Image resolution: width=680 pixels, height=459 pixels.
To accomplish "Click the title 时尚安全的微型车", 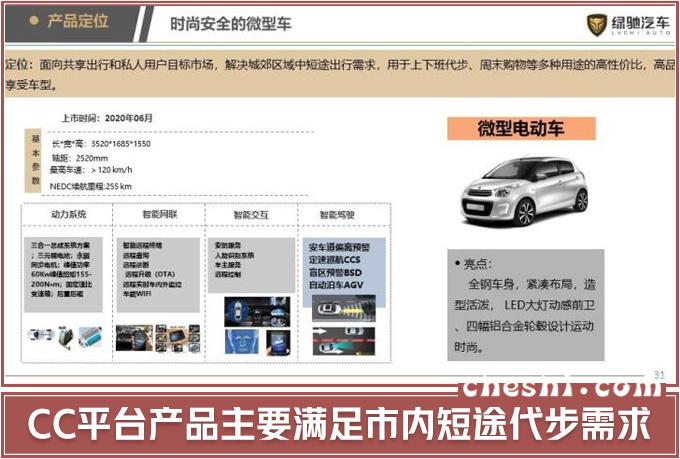I will 230,24.
